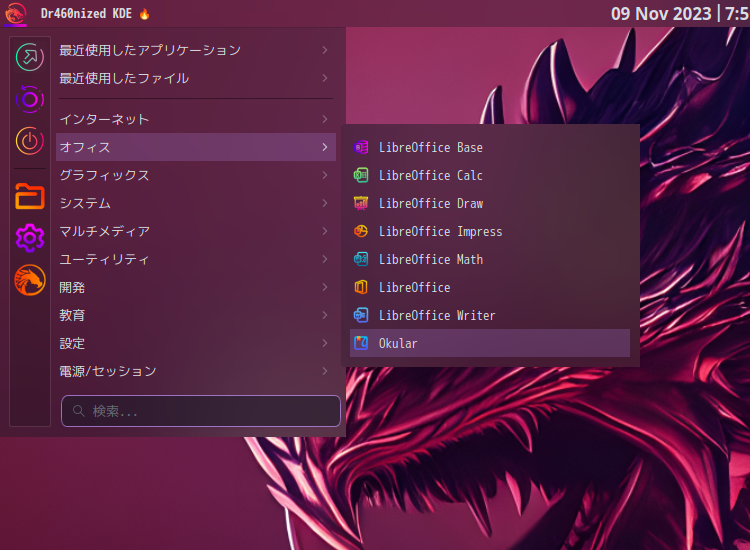Viewport: 750px width, 550px height.
Task: Expand ユーティリティ submenu arrow
Action: click(x=325, y=259)
